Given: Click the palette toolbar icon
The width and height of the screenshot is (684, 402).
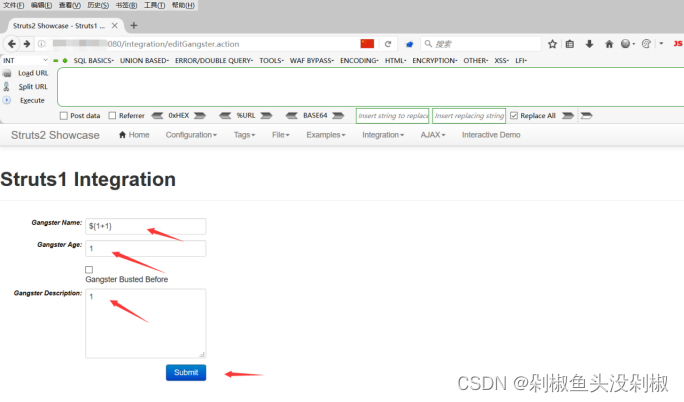Looking at the screenshot, I should [646, 44].
